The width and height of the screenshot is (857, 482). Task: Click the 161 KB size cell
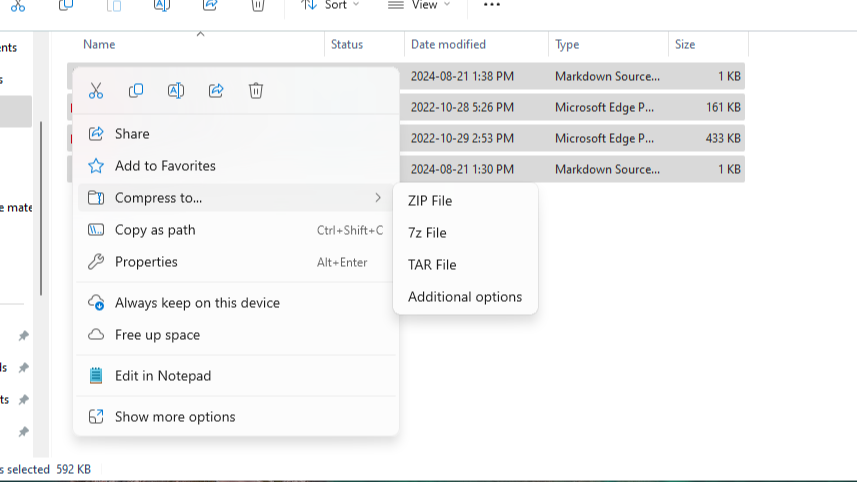[723, 108]
